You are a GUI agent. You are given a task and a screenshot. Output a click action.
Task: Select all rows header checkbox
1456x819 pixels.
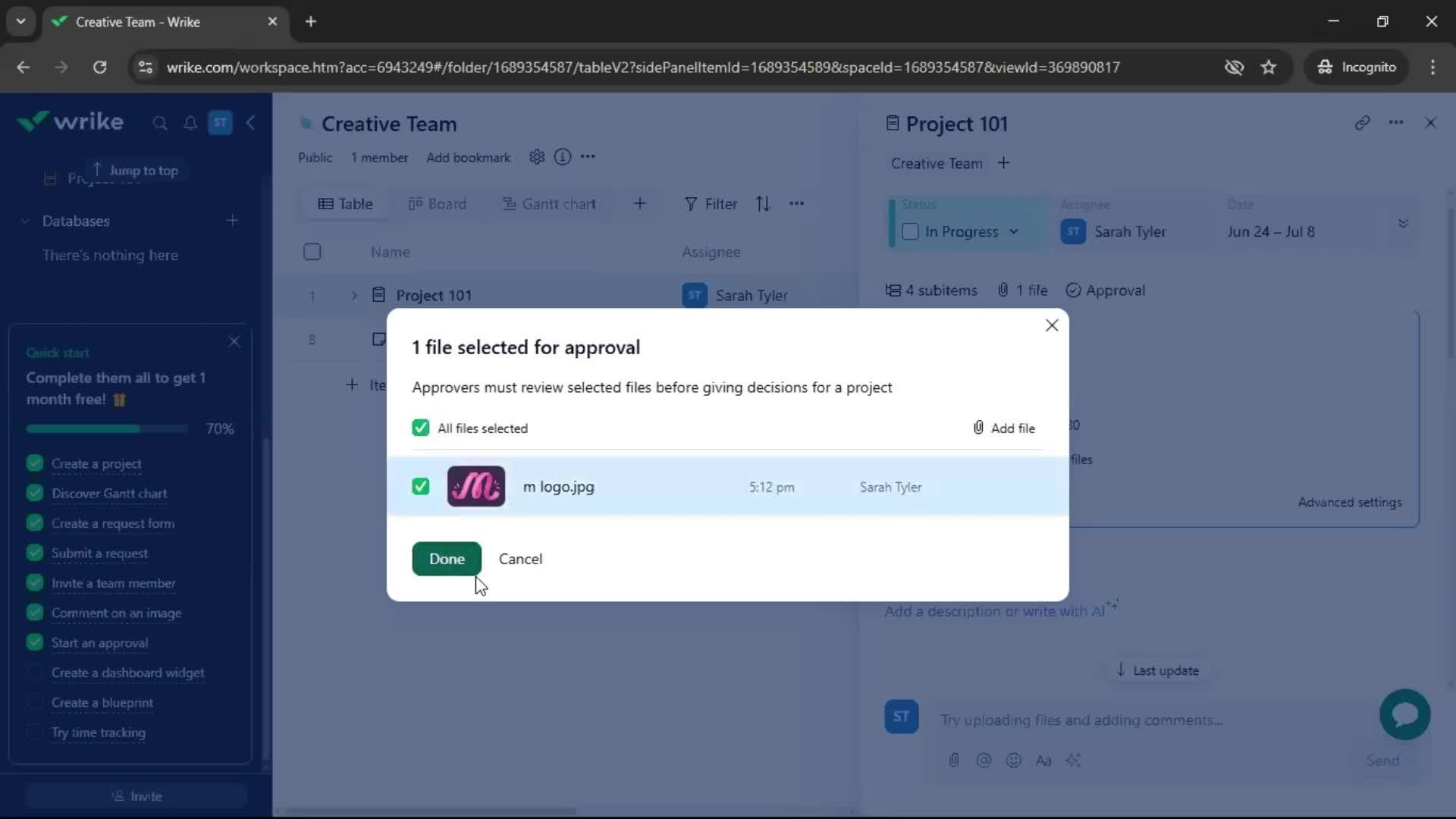coord(312,252)
